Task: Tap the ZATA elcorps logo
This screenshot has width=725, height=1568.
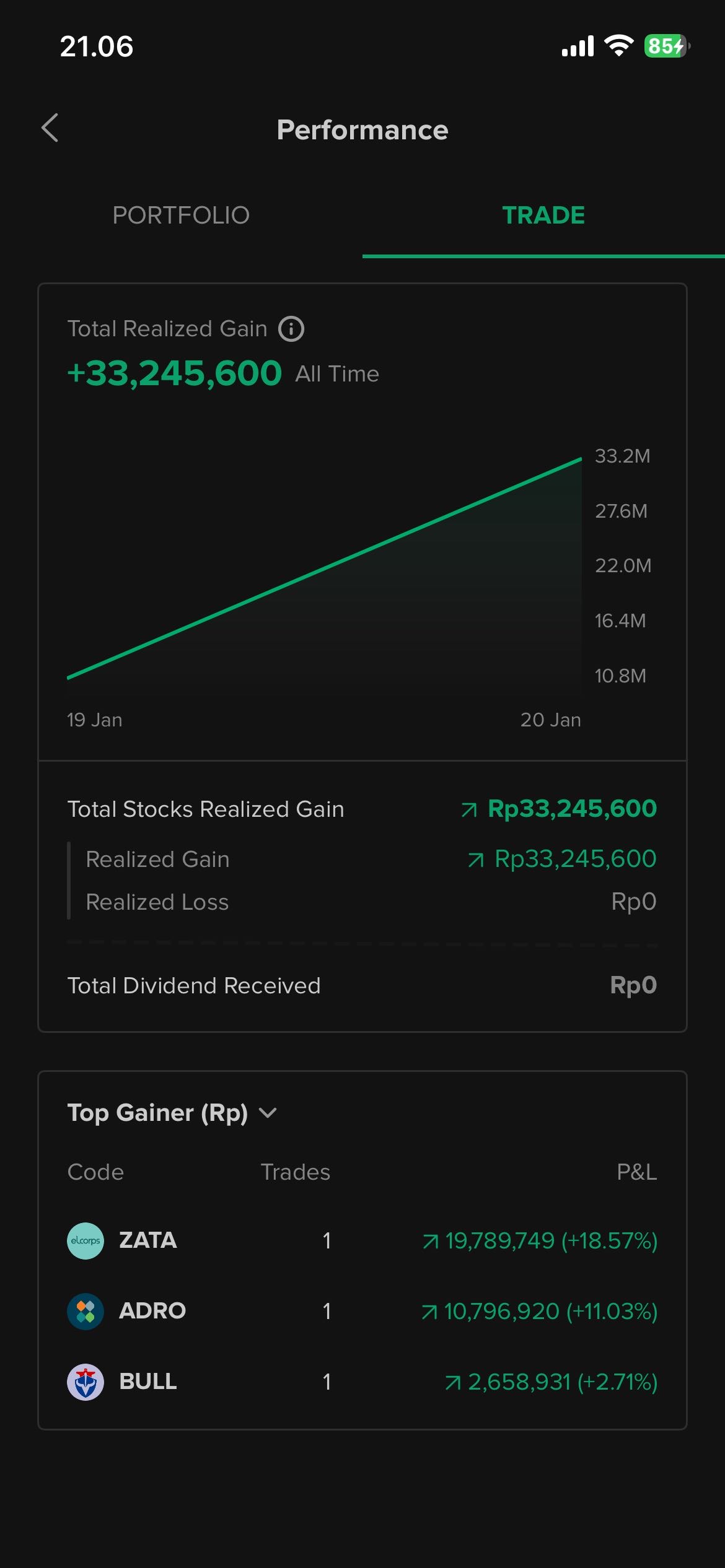Action: (x=86, y=1240)
